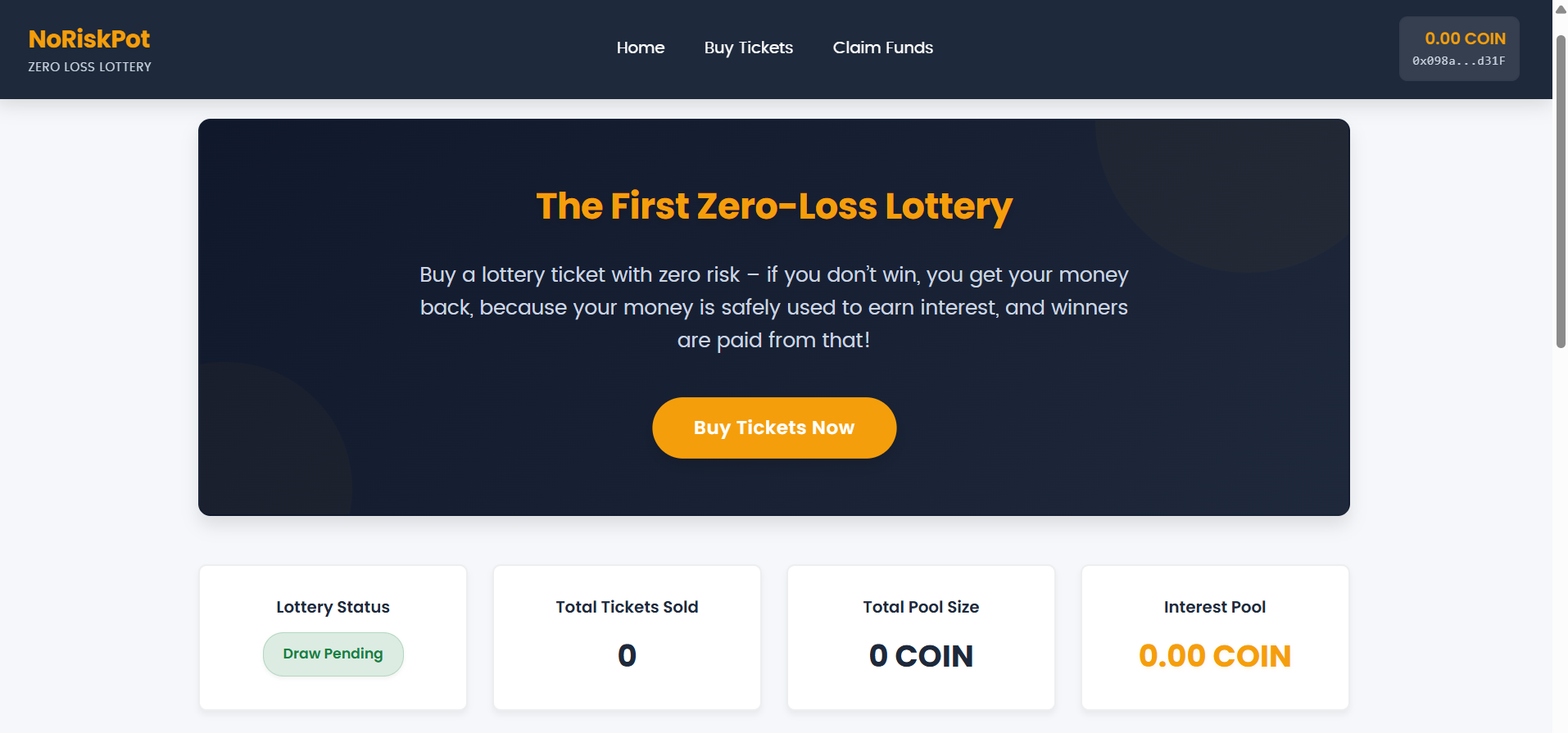Click the NoRiskPot logo

tap(89, 39)
